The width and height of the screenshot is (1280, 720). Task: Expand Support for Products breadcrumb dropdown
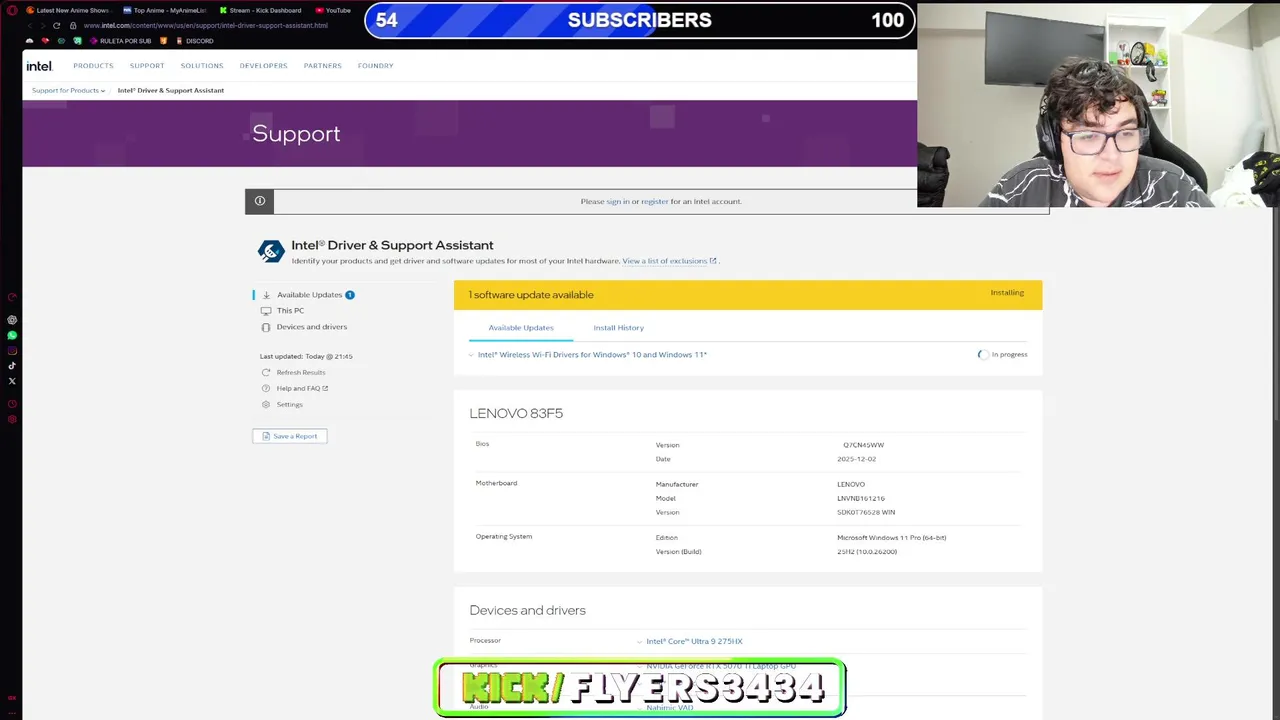point(68,90)
